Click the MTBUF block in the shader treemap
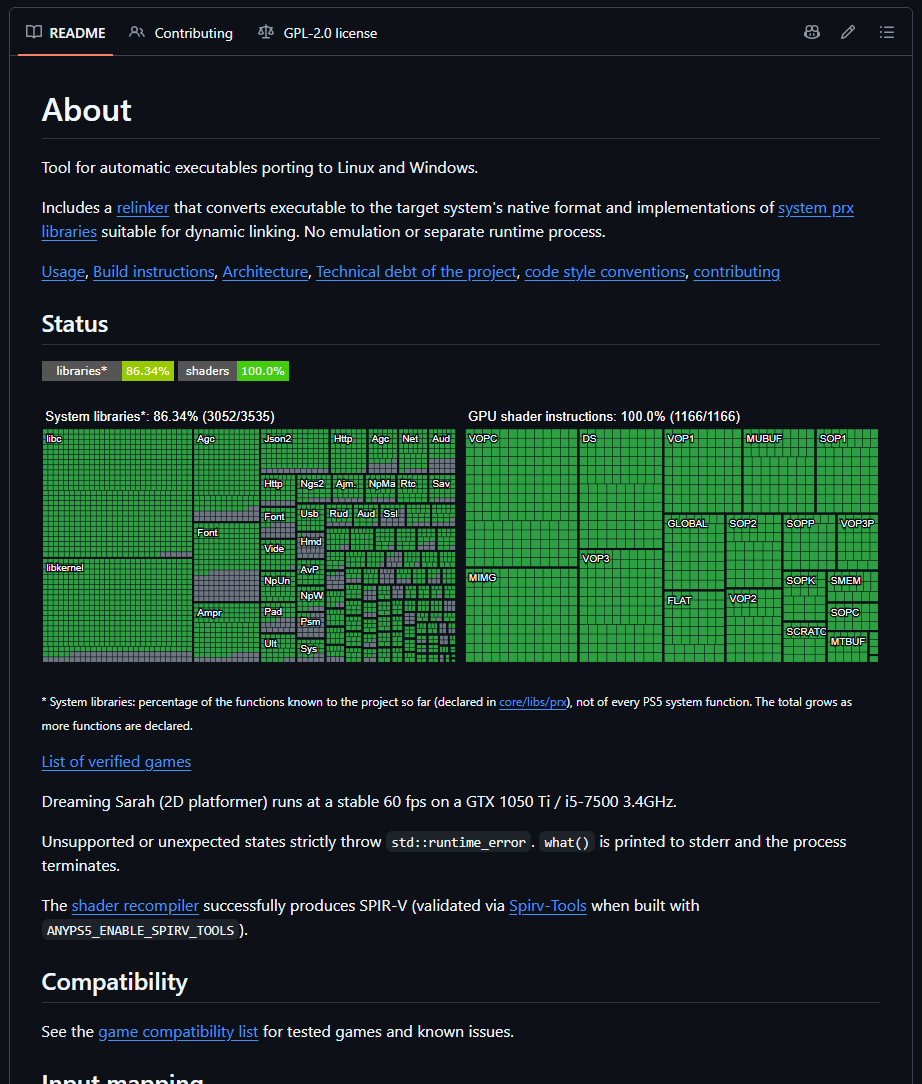 pos(848,648)
